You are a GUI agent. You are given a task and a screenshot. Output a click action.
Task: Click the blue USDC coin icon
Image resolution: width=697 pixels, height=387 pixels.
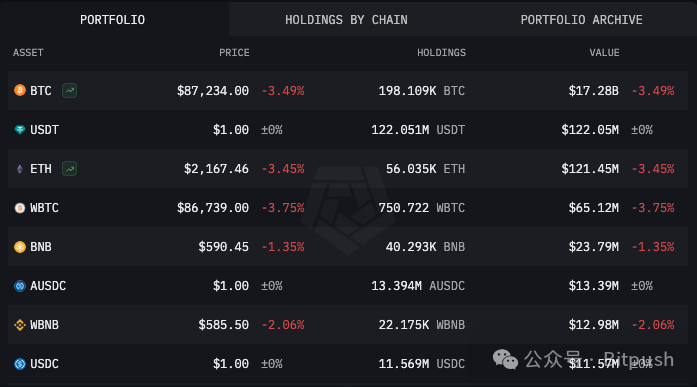click(x=20, y=364)
